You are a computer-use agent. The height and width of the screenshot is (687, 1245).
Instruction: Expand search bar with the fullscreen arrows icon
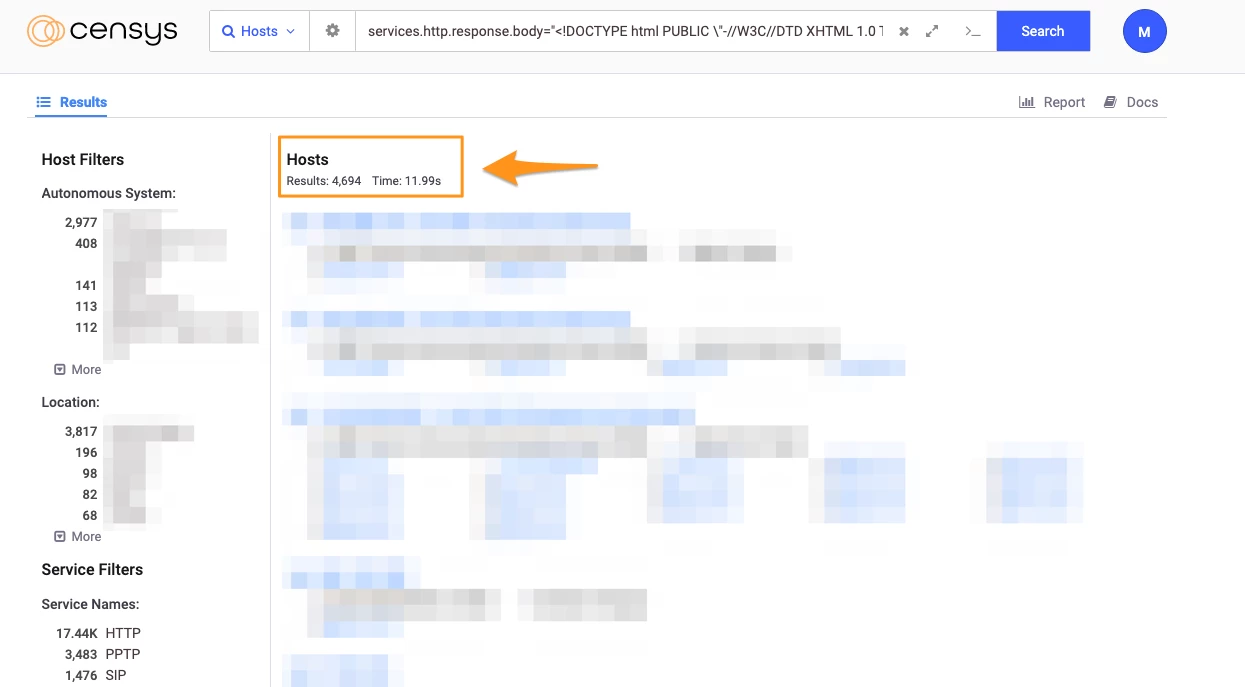point(931,31)
